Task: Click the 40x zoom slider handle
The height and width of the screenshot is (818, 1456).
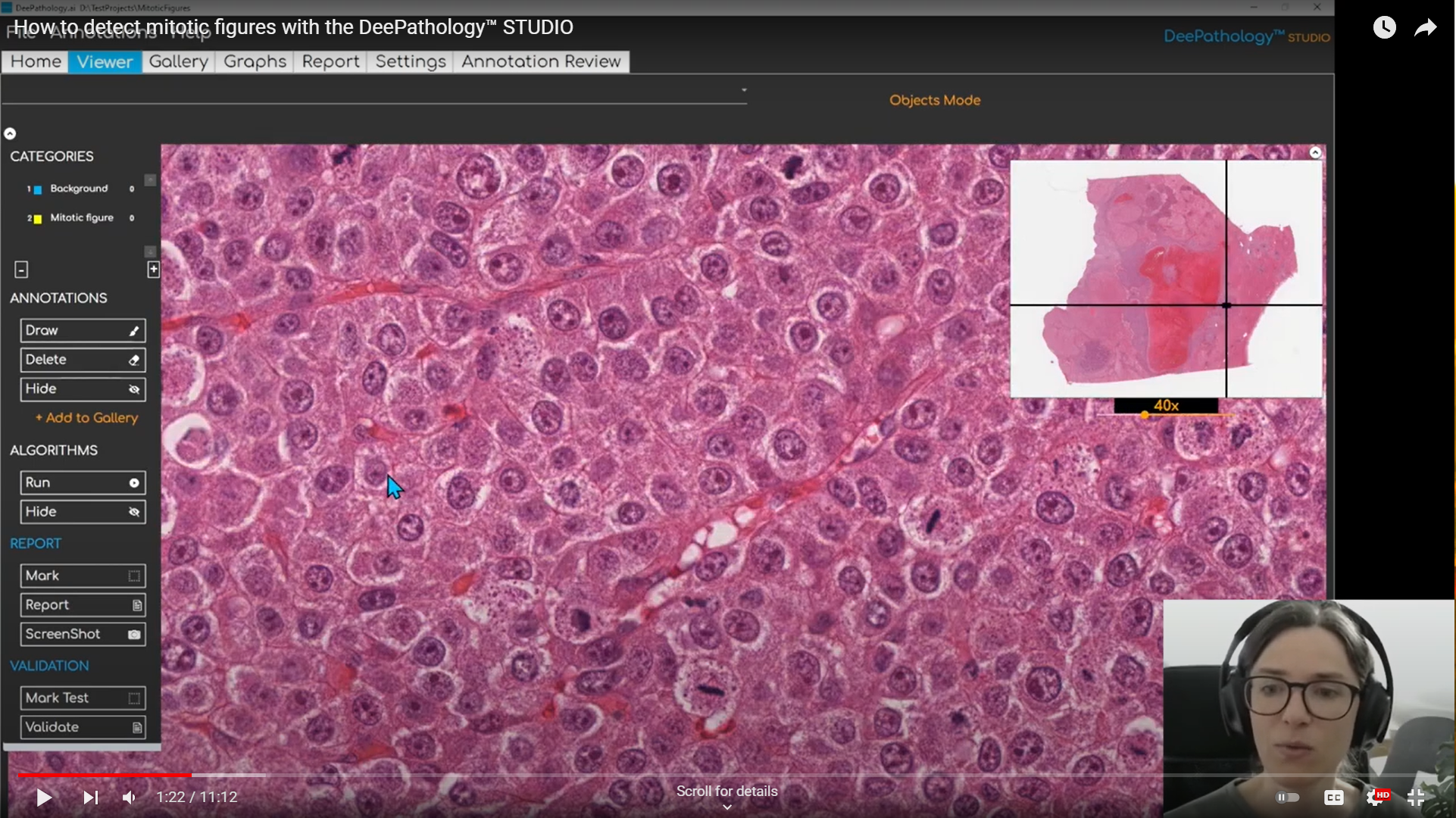Action: pos(1145,415)
